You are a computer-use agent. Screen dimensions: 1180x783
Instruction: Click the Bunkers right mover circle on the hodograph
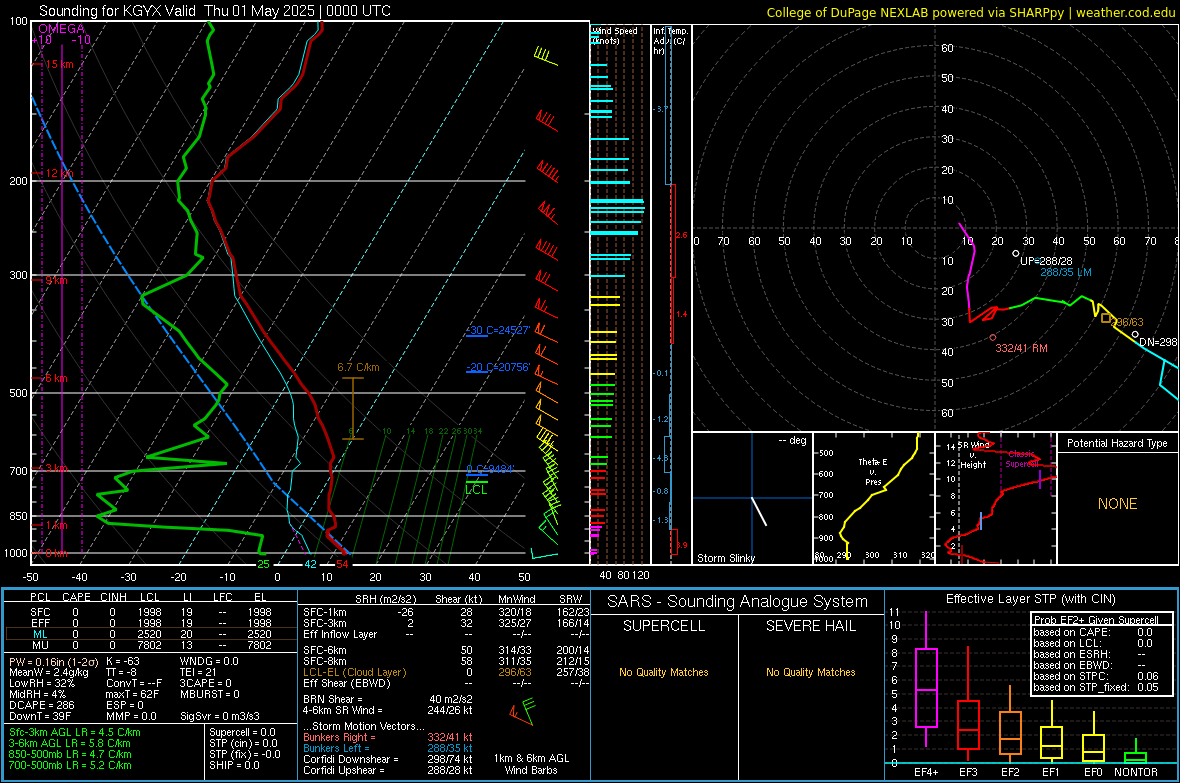pyautogui.click(x=993, y=338)
